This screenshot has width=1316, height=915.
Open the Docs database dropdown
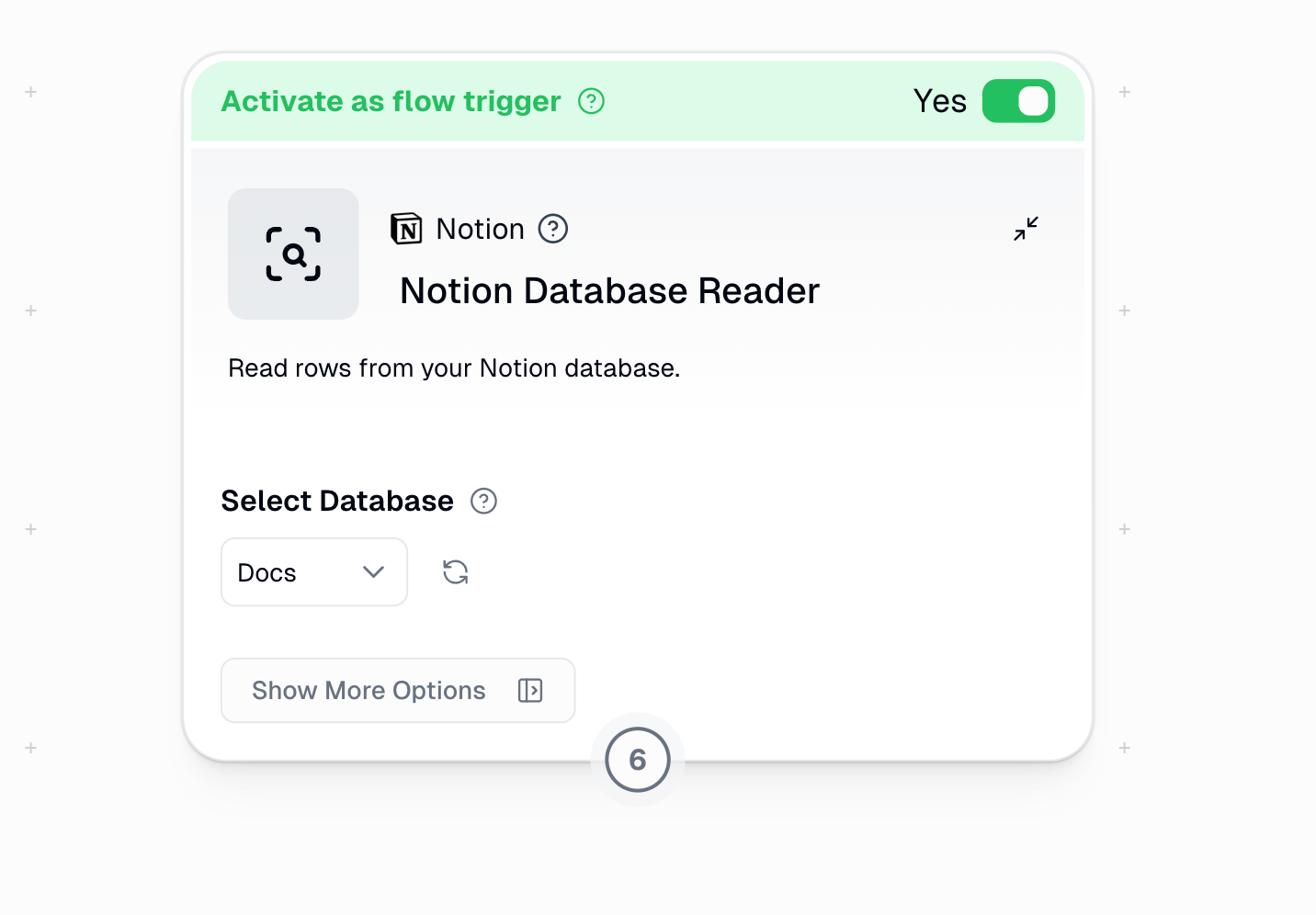[314, 572]
